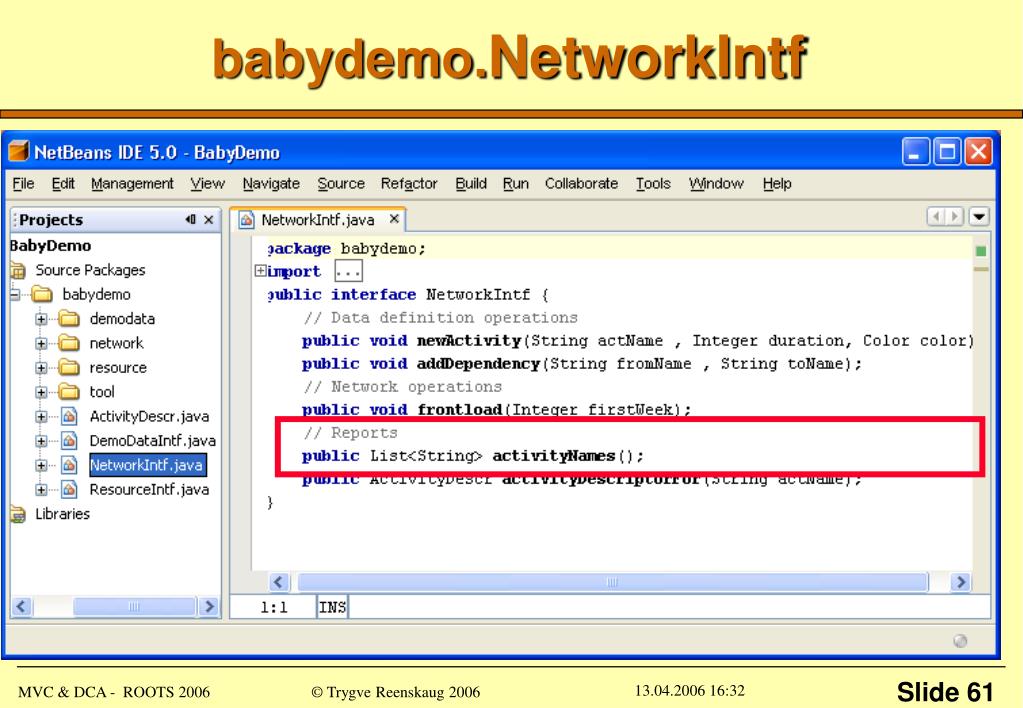Open the File menu
The image size is (1023, 708).
[x=23, y=184]
